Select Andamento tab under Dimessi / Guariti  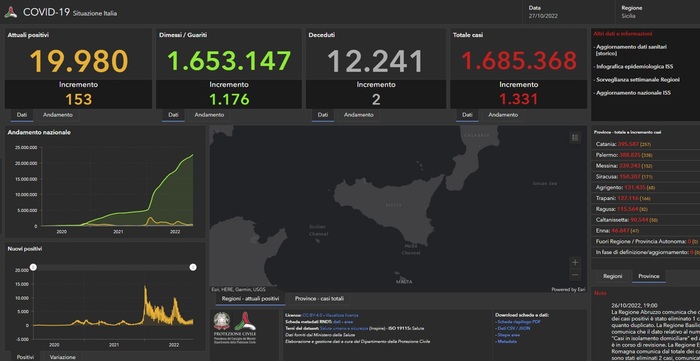point(209,115)
